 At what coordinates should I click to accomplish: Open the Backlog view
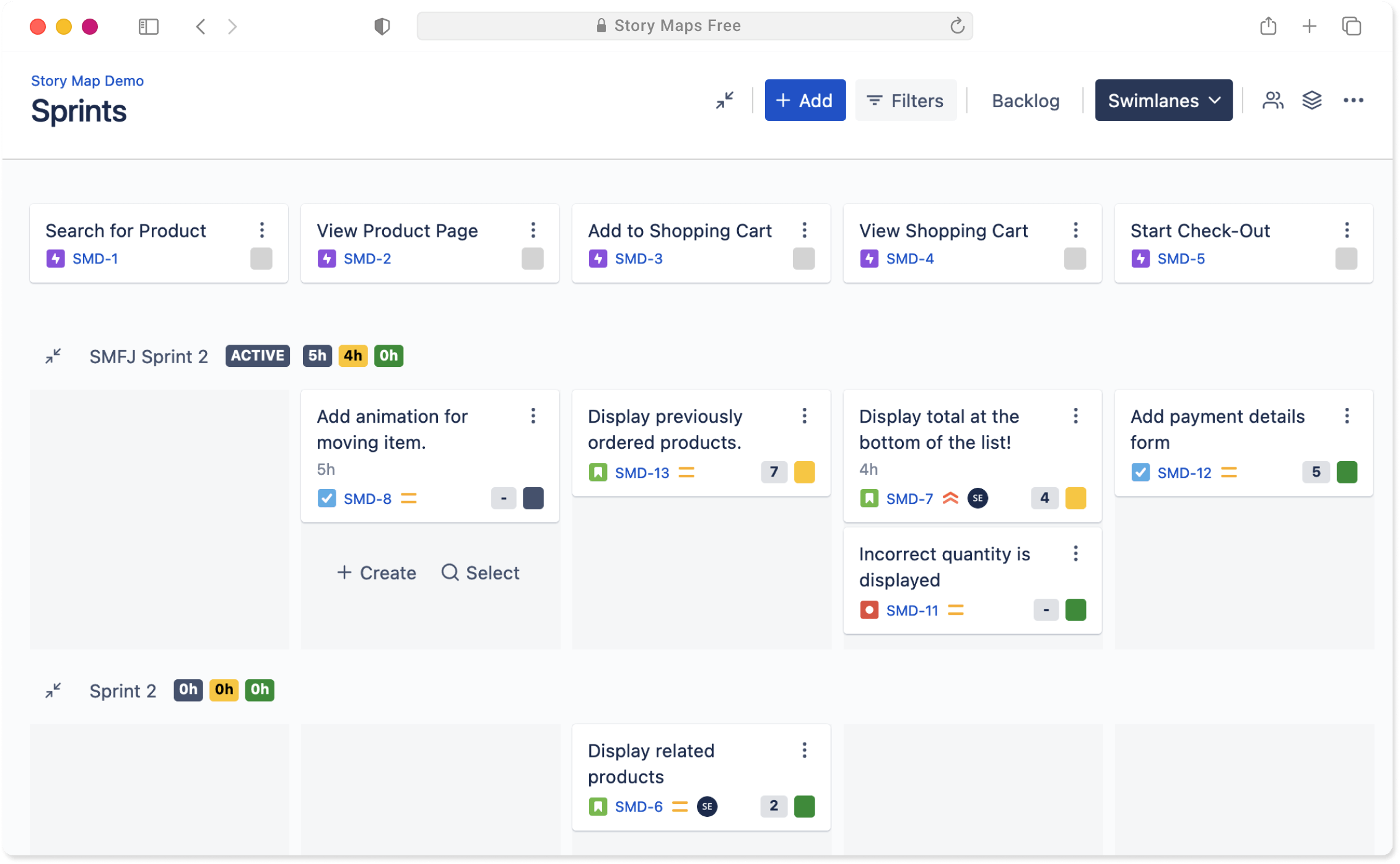click(x=1025, y=100)
